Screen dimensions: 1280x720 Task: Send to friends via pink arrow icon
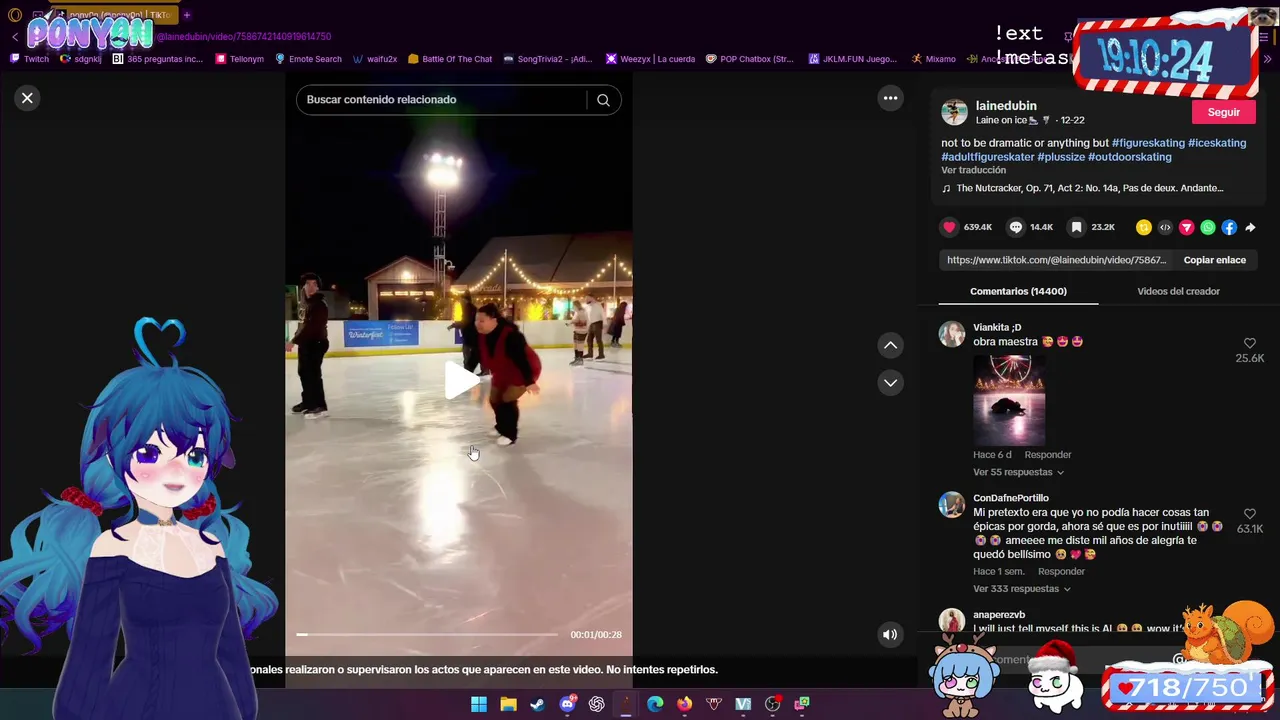tap(1187, 227)
